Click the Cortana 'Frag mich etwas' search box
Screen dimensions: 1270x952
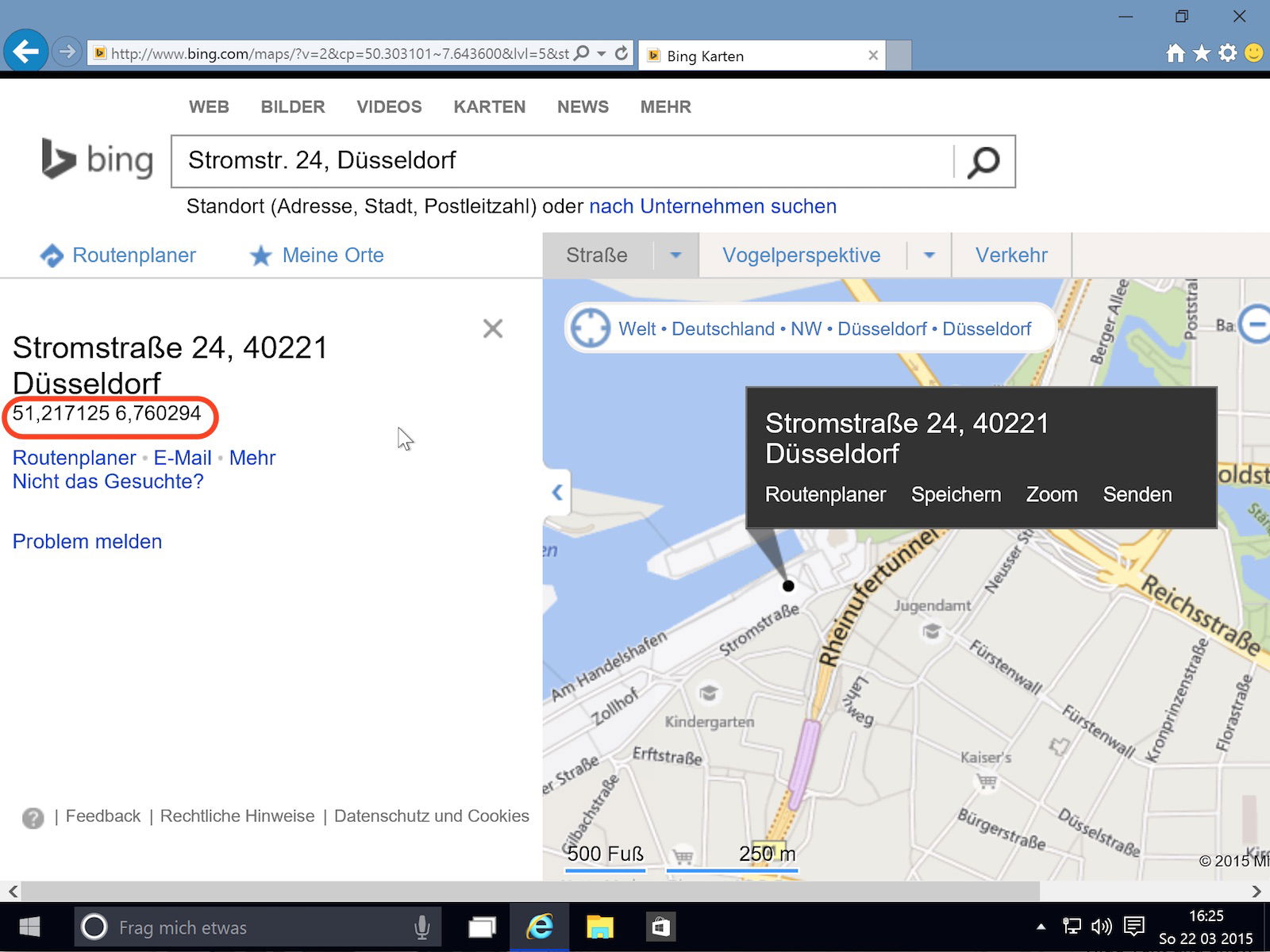(258, 927)
